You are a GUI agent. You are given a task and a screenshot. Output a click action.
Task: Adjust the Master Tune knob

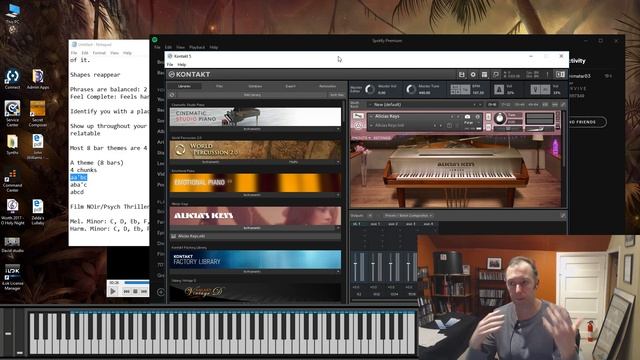pyautogui.click(x=411, y=89)
